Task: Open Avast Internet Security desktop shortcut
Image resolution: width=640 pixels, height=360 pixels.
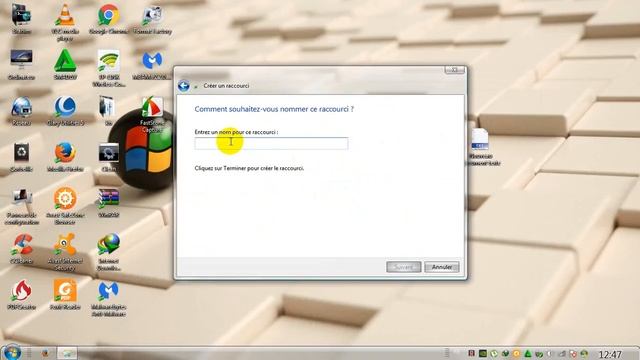Action: 65,252
